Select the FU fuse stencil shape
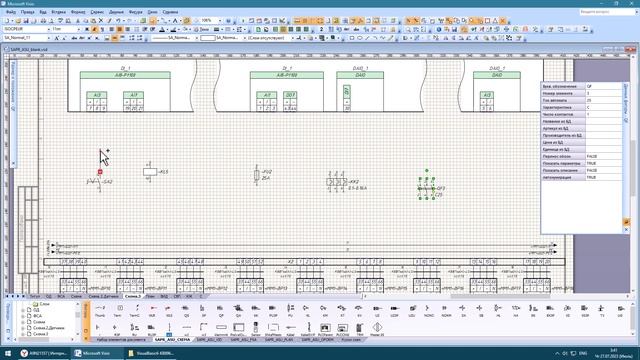The width and height of the screenshot is (640, 360). (x=290, y=310)
